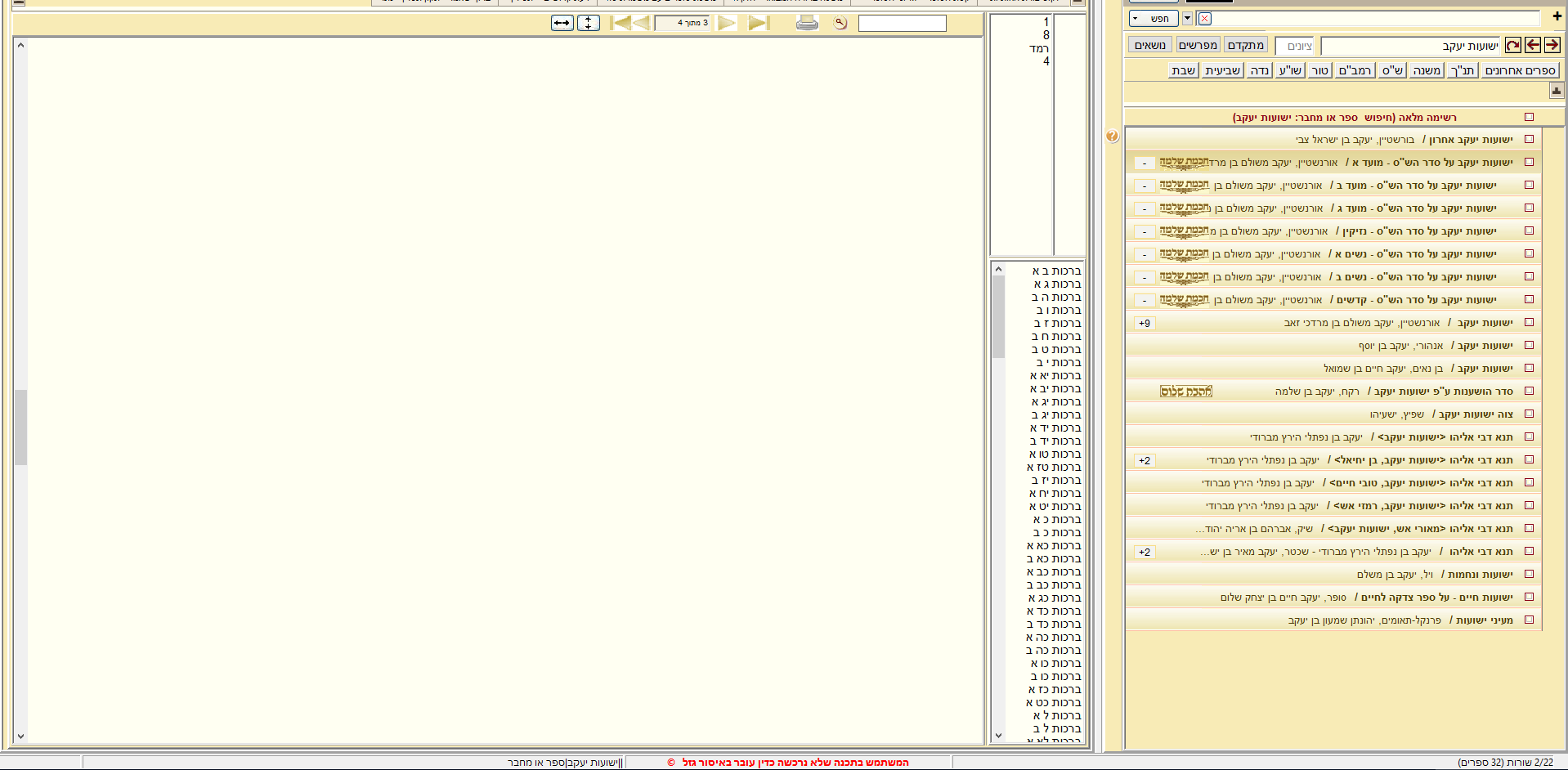Image resolution: width=1568 pixels, height=770 pixels.
Task: Go to next page in viewer
Action: [726, 23]
